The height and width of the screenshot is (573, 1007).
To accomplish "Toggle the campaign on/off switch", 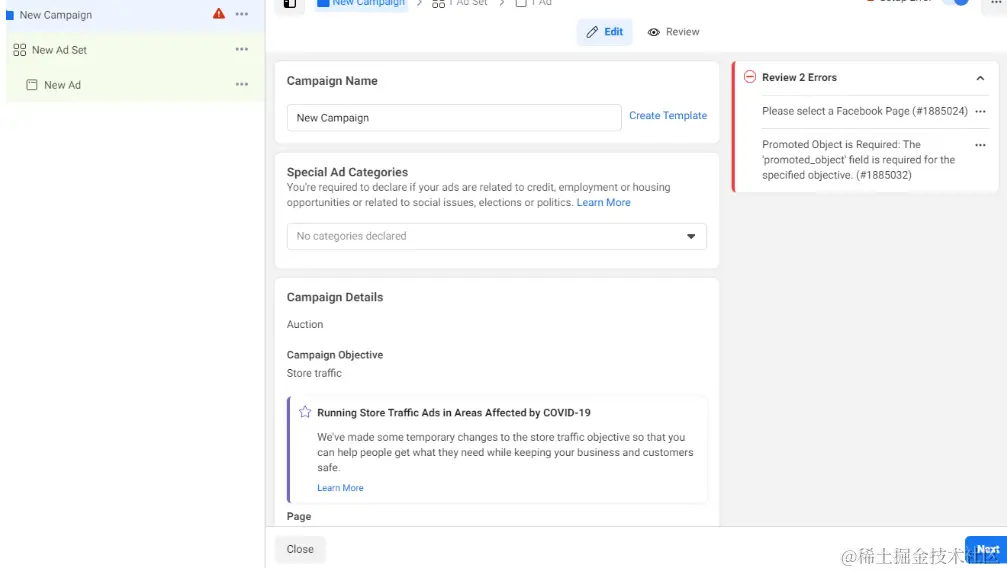I will [956, 3].
